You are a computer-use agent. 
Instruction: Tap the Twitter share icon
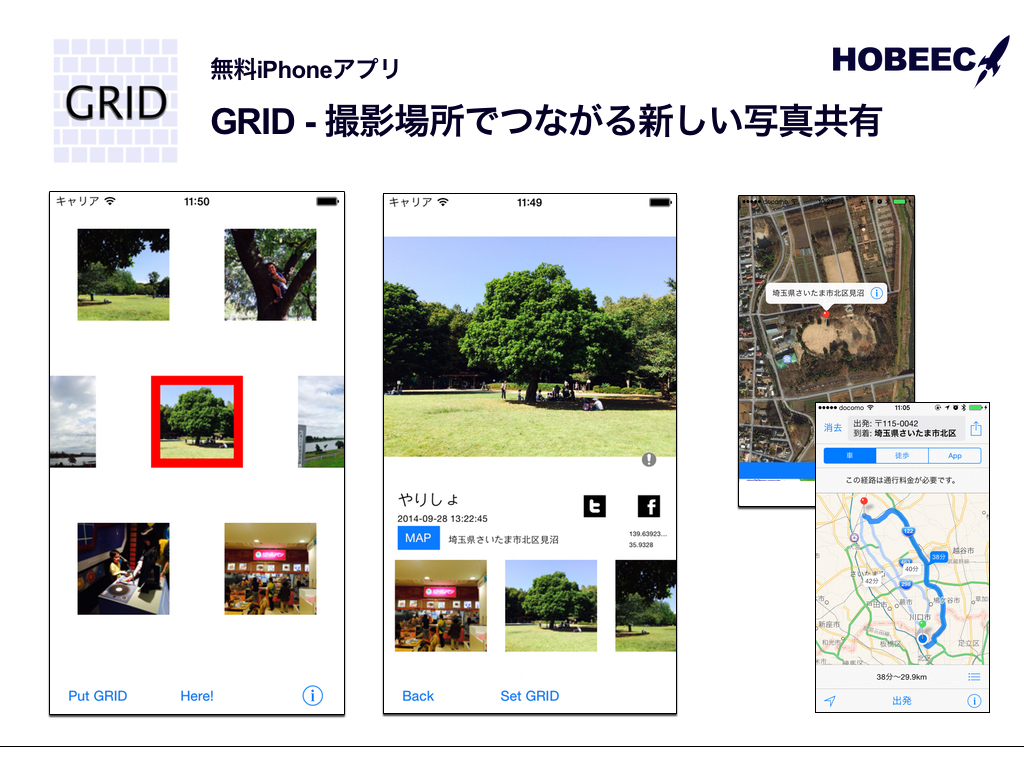coord(594,506)
